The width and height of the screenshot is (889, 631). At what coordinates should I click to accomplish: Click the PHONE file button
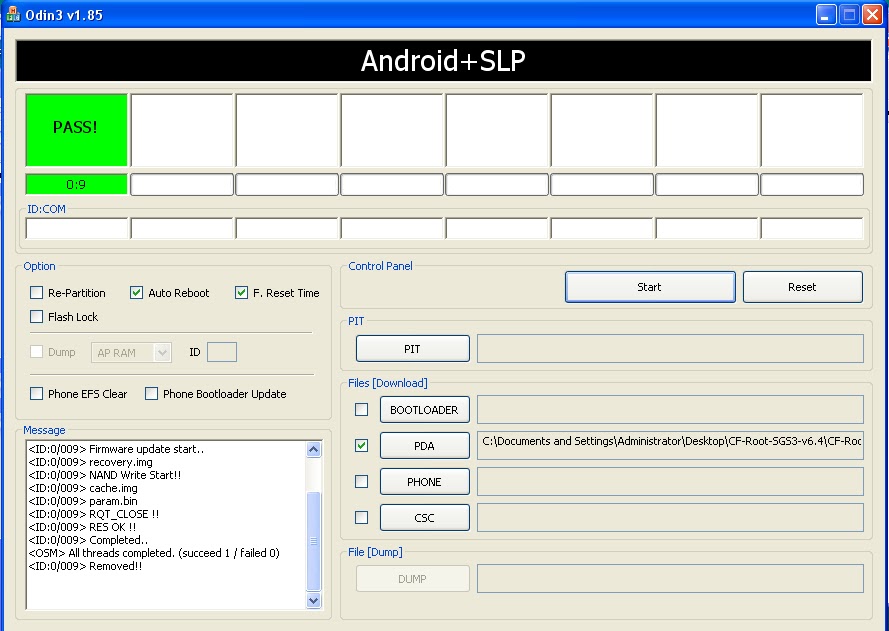tap(425, 481)
